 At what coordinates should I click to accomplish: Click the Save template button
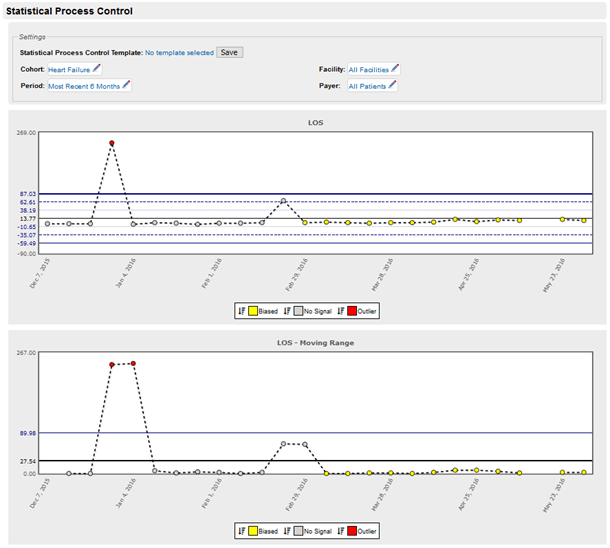229,53
